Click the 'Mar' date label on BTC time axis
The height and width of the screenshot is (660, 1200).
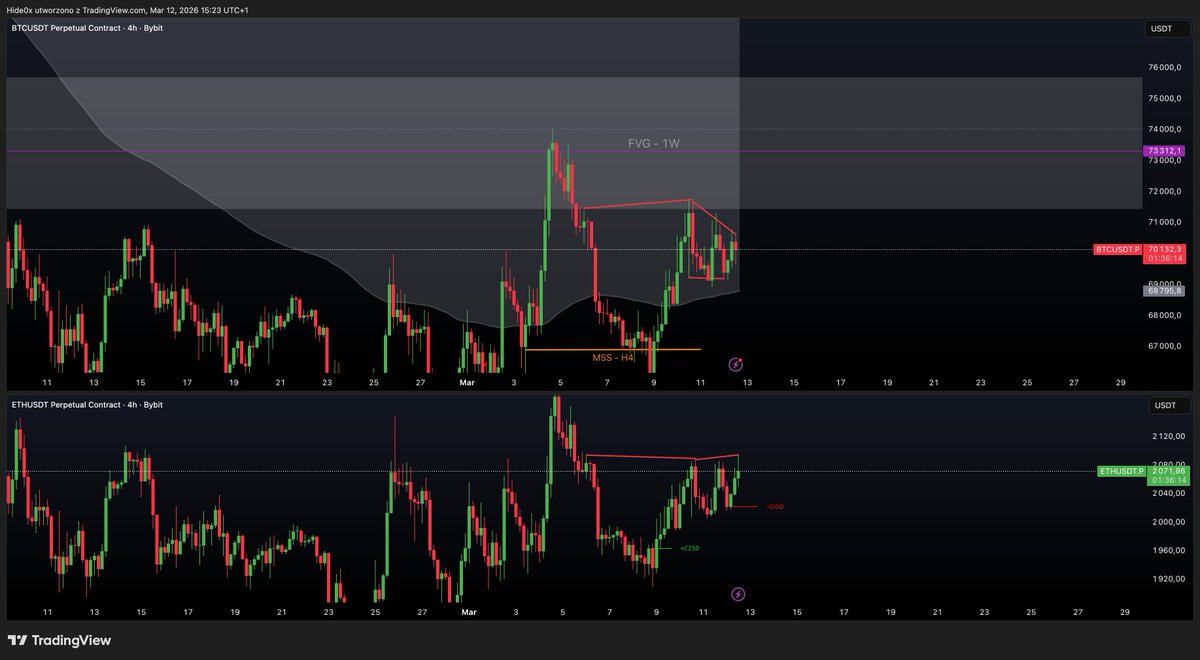click(467, 382)
